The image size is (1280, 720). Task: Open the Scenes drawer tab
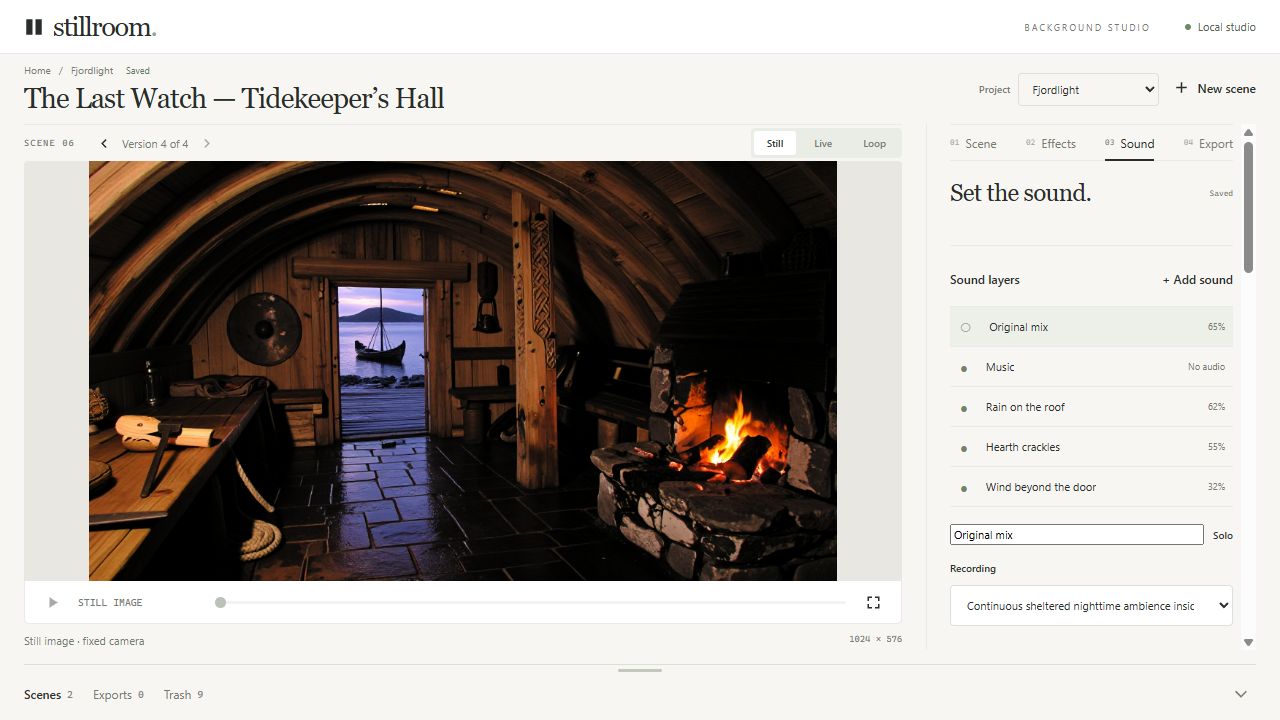(x=48, y=694)
